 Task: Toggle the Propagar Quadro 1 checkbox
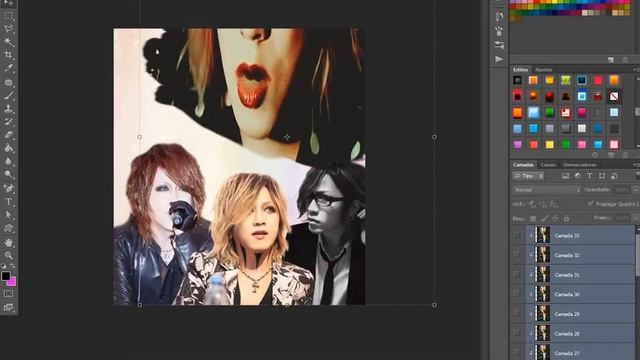pyautogui.click(x=591, y=204)
